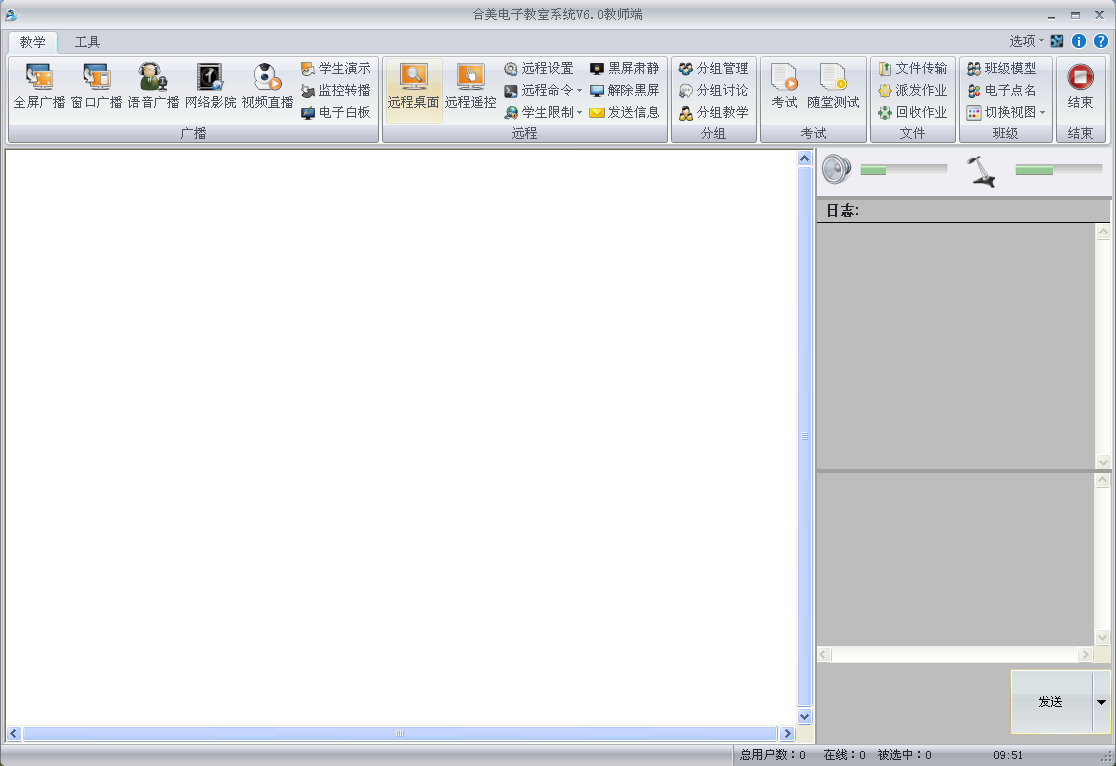The width and height of the screenshot is (1116, 766).
Task: 打开网络影院
Action: click(x=208, y=88)
